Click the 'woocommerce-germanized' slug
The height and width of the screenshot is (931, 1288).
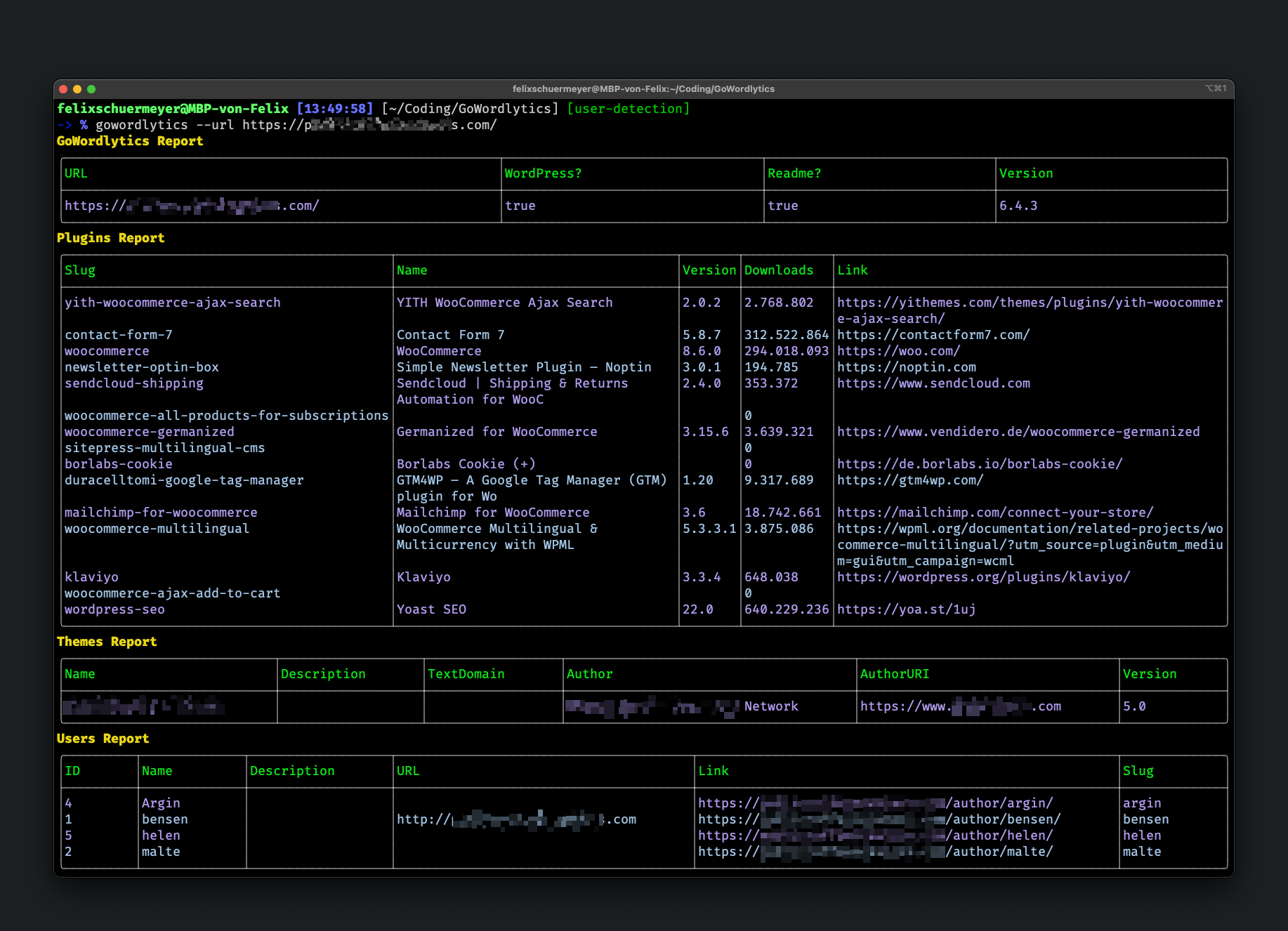150,432
